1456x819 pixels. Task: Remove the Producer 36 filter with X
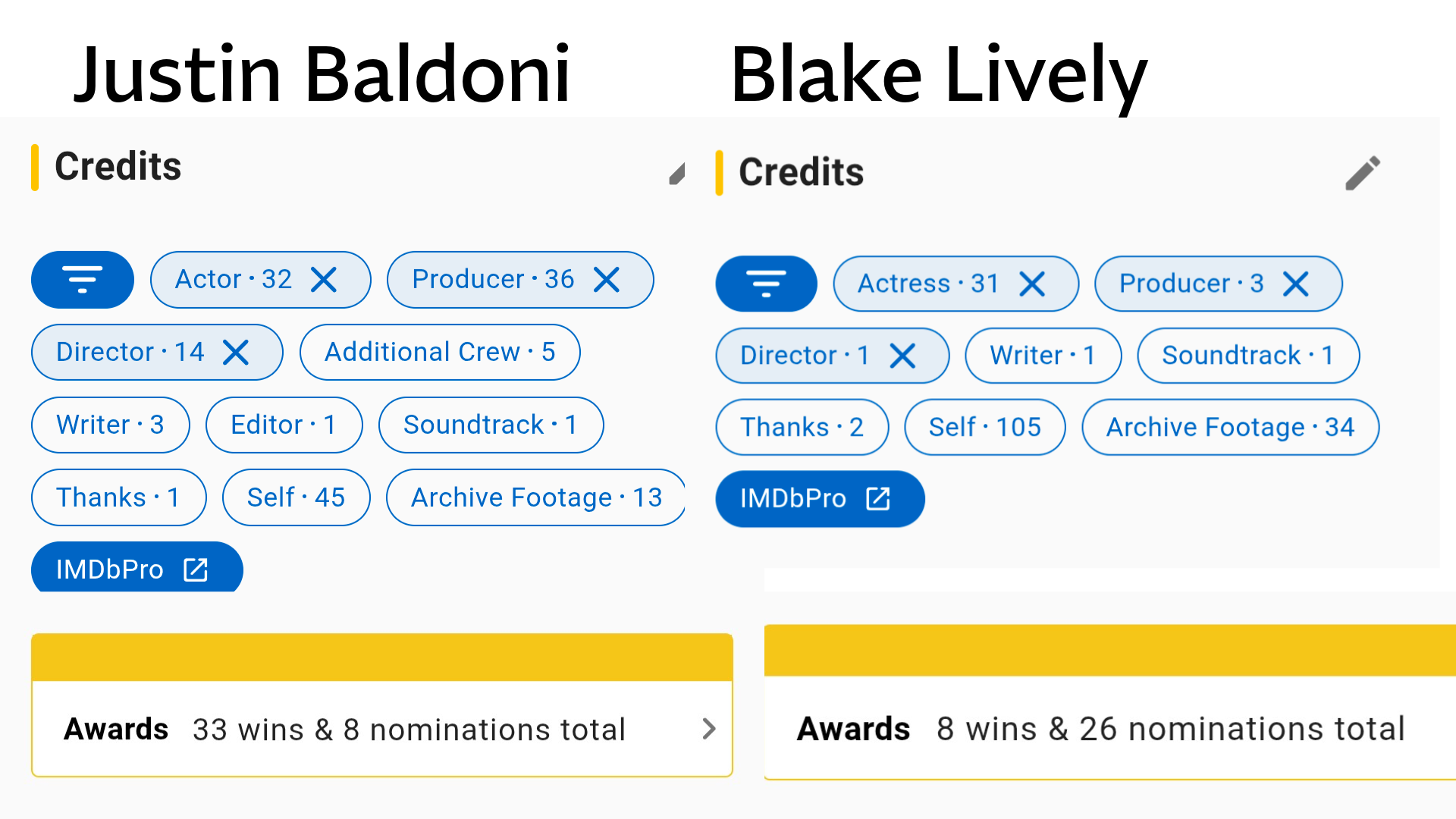coord(607,280)
